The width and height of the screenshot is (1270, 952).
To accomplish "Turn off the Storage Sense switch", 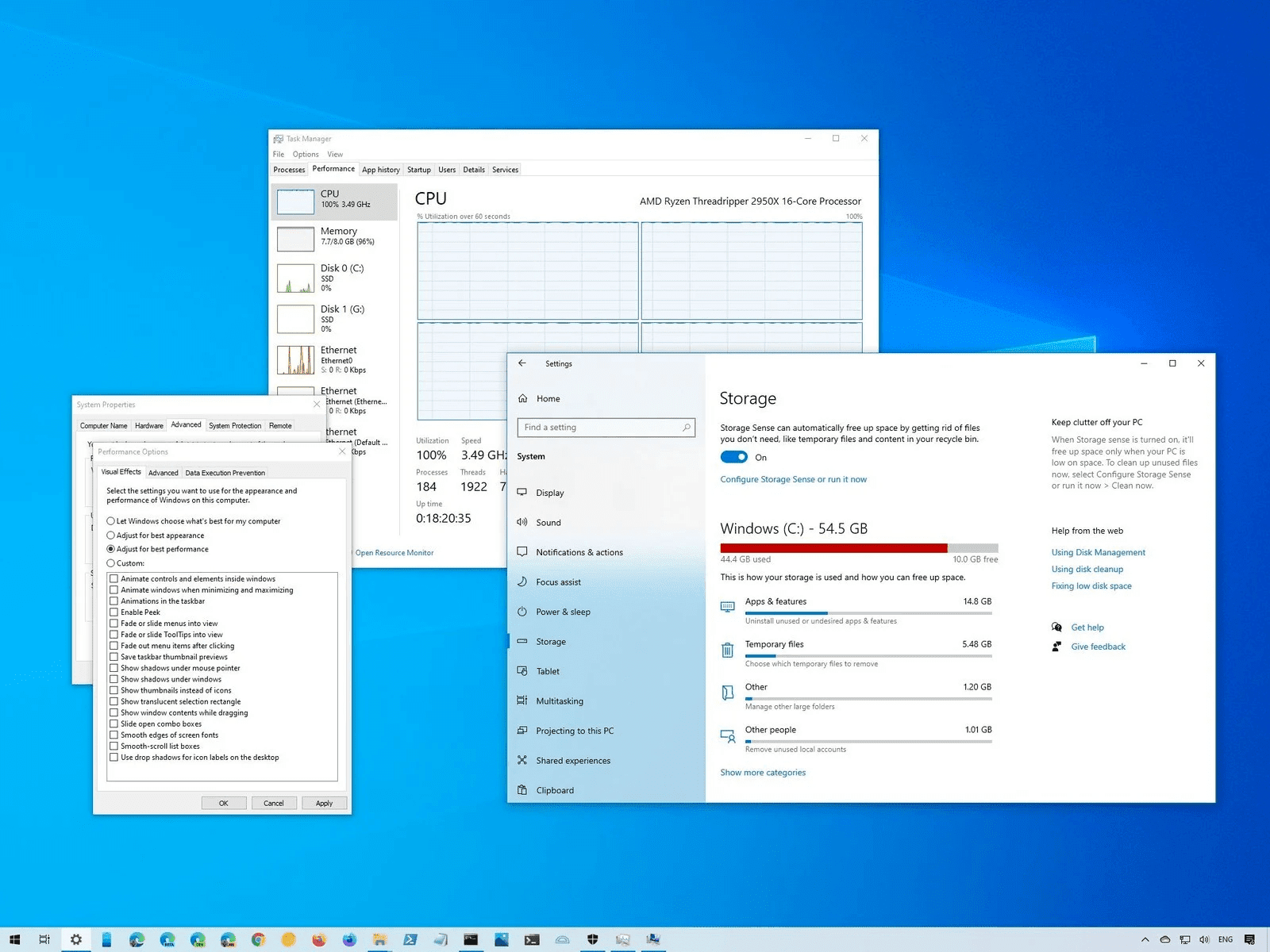I will [733, 457].
